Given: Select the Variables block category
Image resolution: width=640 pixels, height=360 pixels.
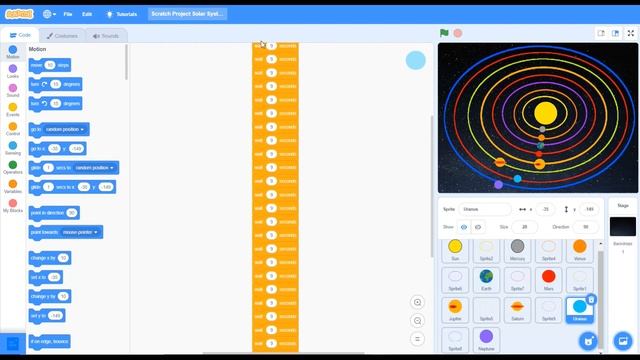Looking at the screenshot, I should tap(13, 186).
